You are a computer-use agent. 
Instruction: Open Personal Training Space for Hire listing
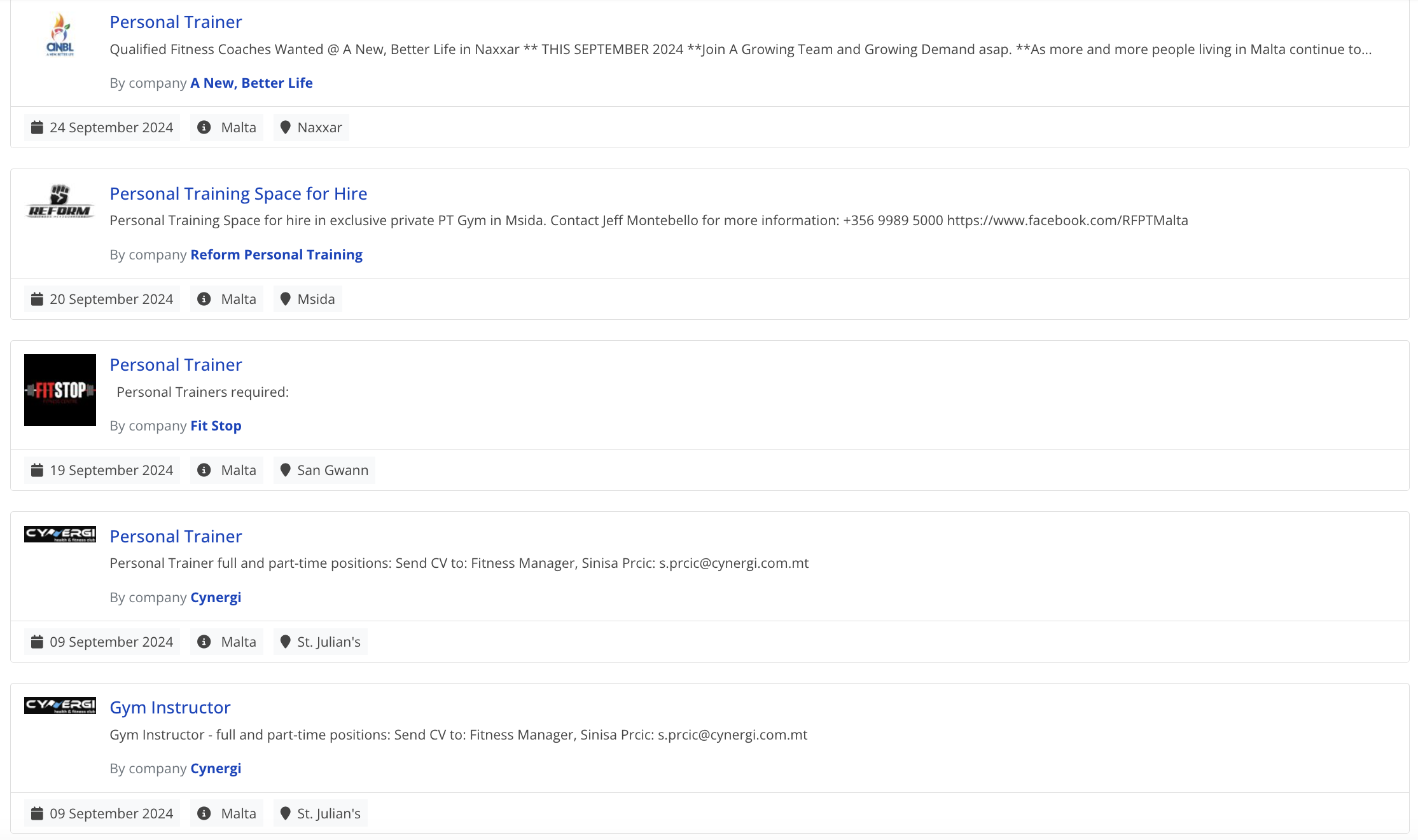(x=238, y=193)
